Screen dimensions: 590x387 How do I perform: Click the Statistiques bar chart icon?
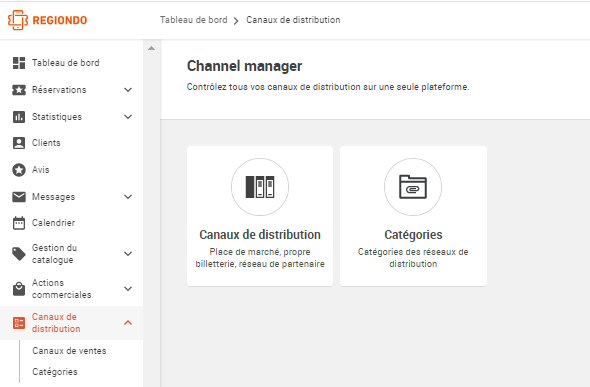pyautogui.click(x=19, y=117)
